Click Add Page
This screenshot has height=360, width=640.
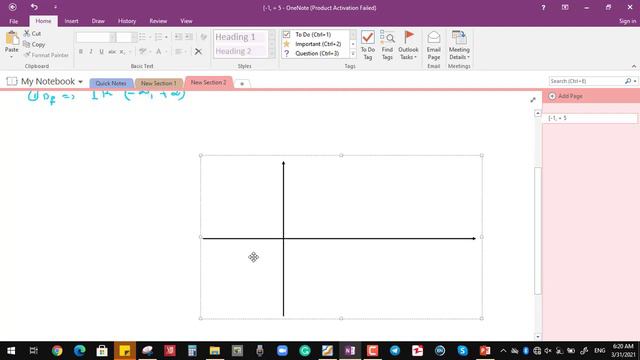[566, 96]
